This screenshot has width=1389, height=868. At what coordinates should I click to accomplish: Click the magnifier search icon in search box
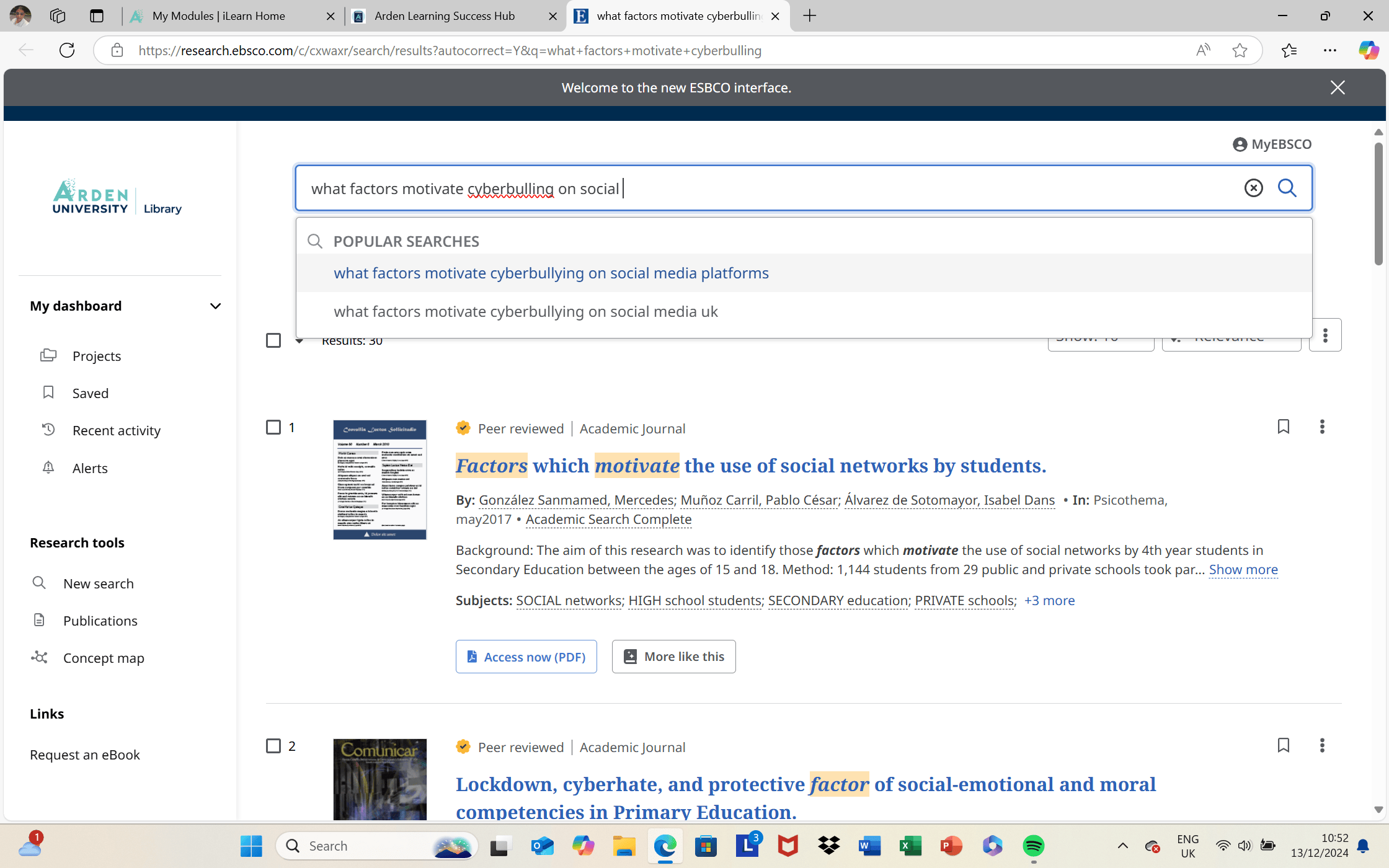point(1287,188)
